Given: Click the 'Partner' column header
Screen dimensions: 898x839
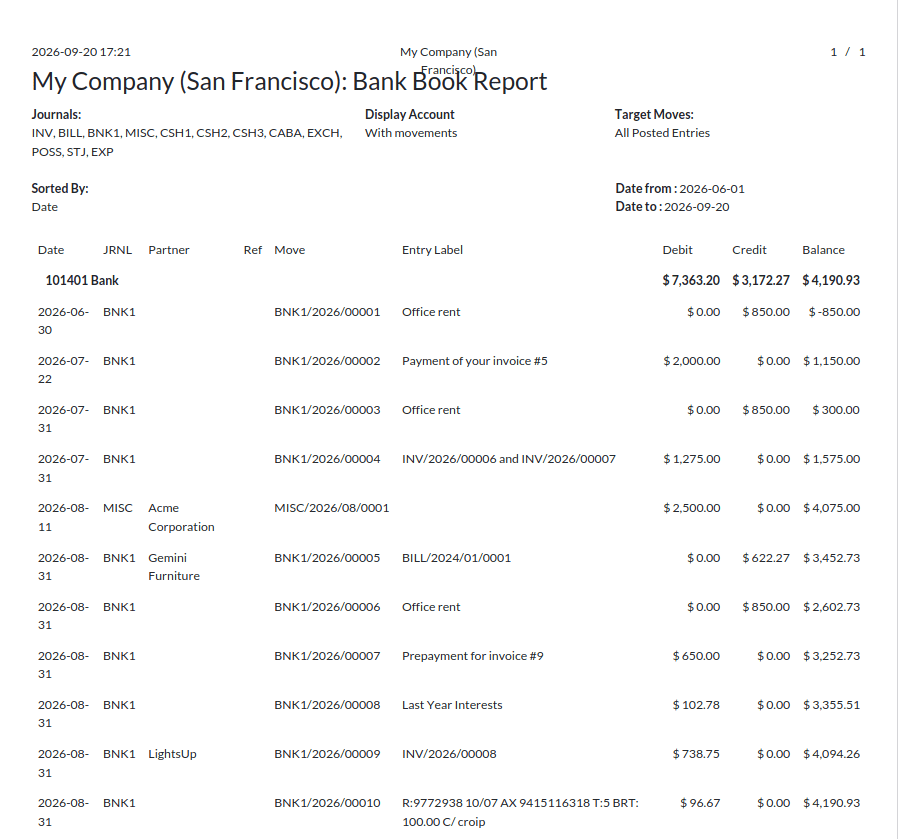Looking at the screenshot, I should (x=168, y=250).
